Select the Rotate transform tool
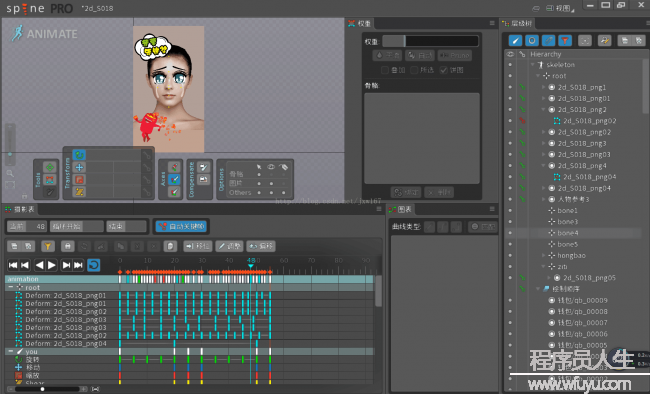 79,155
